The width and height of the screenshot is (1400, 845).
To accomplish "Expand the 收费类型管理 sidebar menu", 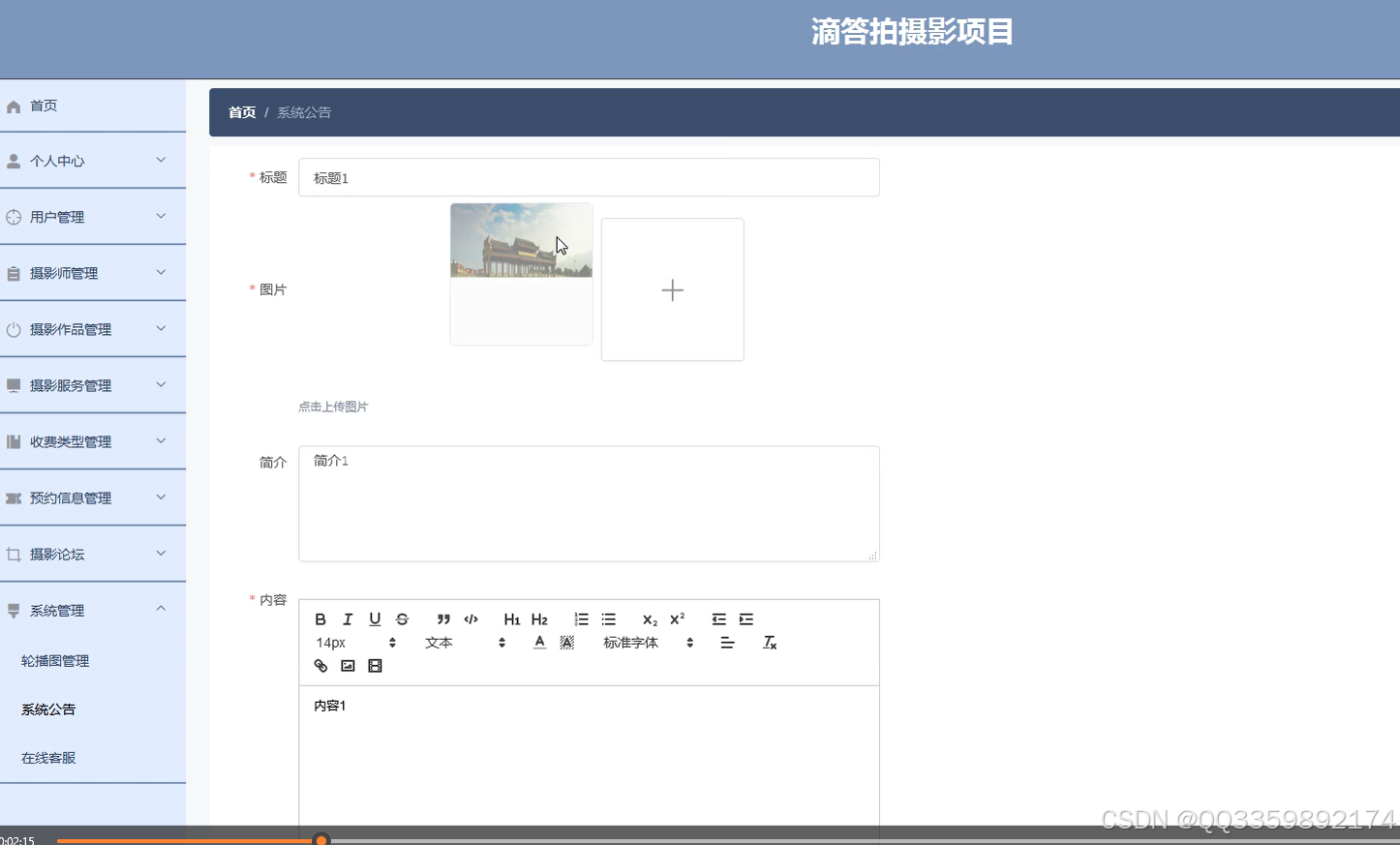I will (x=93, y=441).
